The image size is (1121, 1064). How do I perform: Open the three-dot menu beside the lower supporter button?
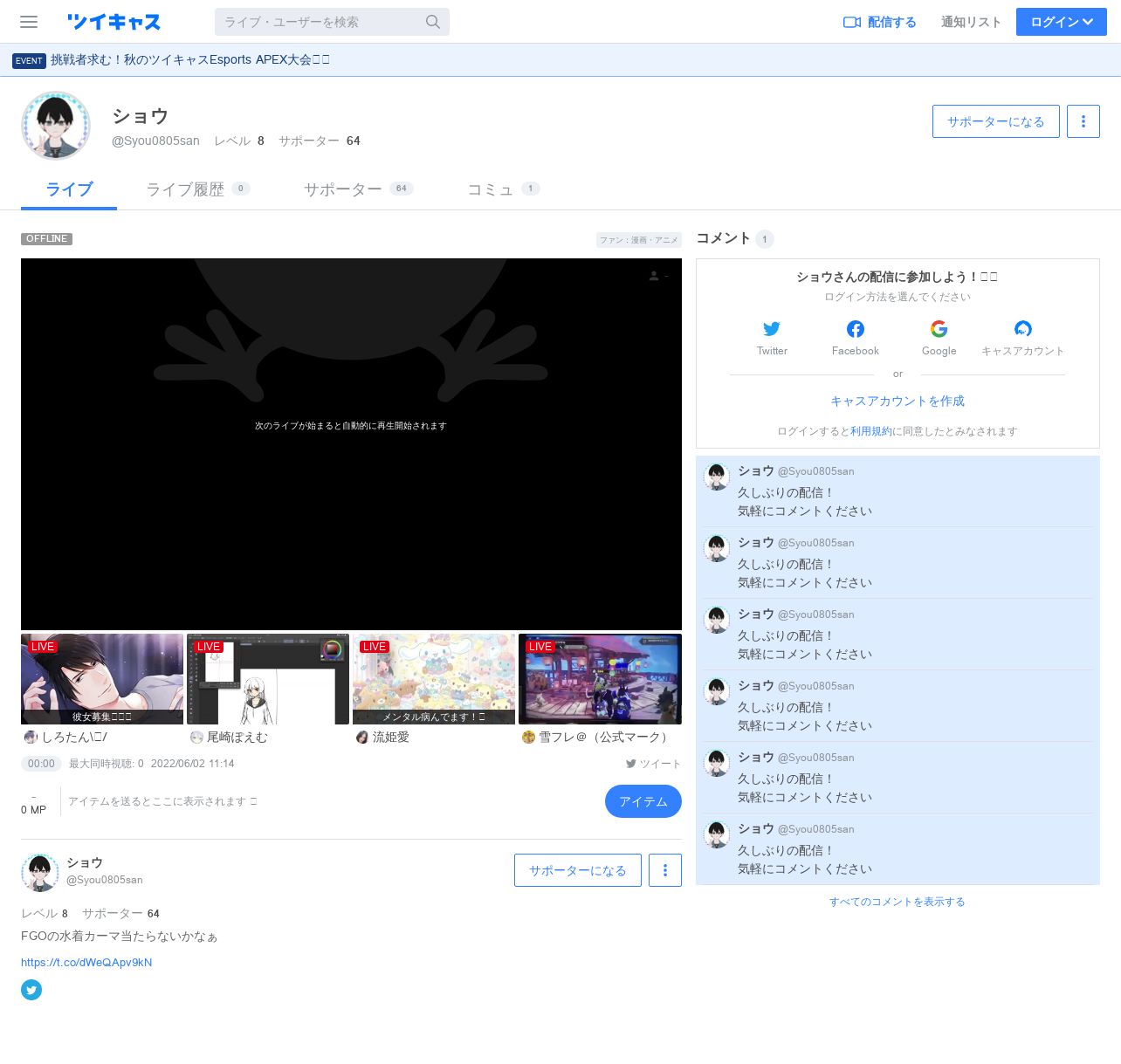click(x=665, y=870)
